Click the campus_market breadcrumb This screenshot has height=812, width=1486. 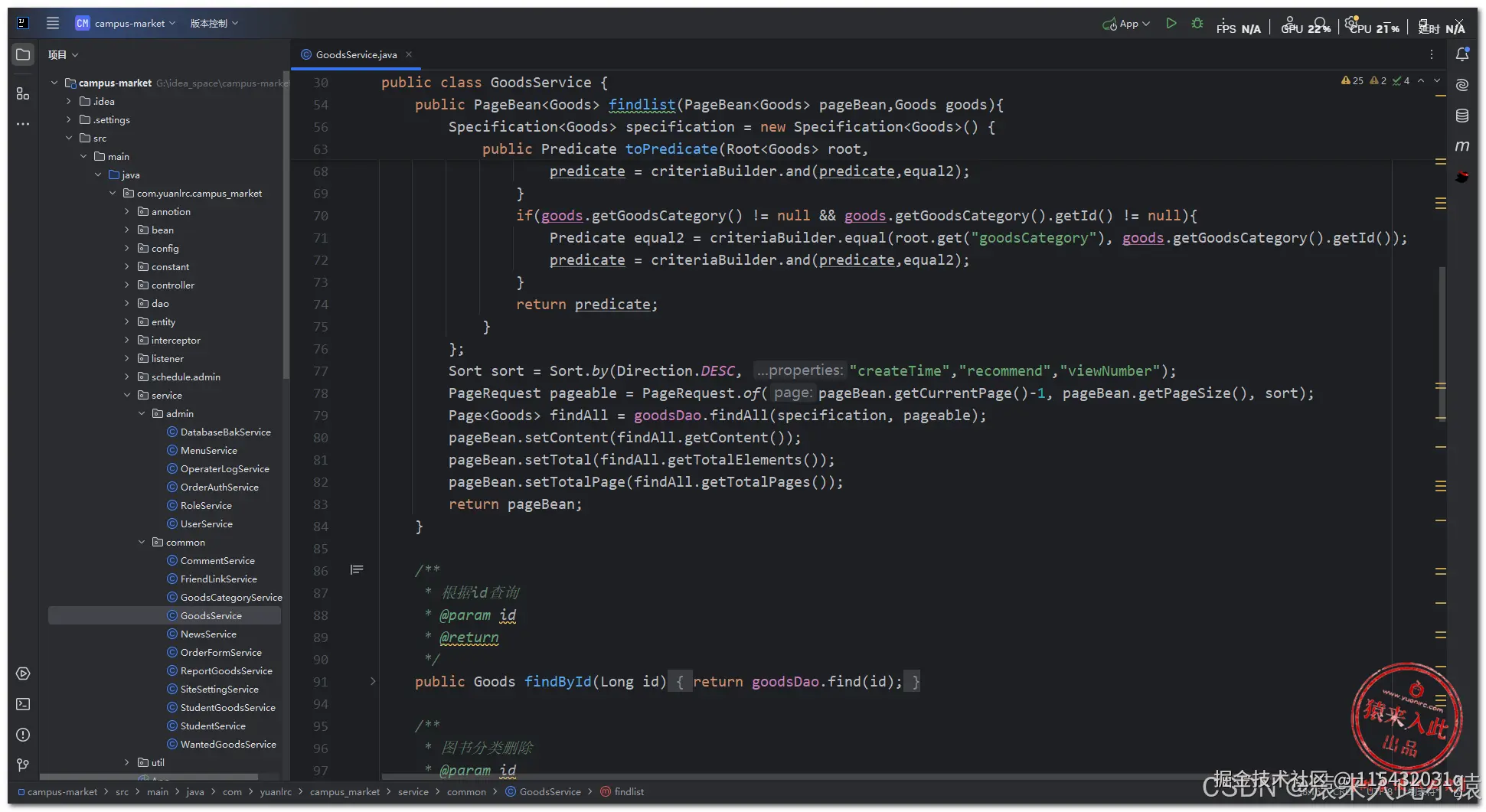point(345,791)
